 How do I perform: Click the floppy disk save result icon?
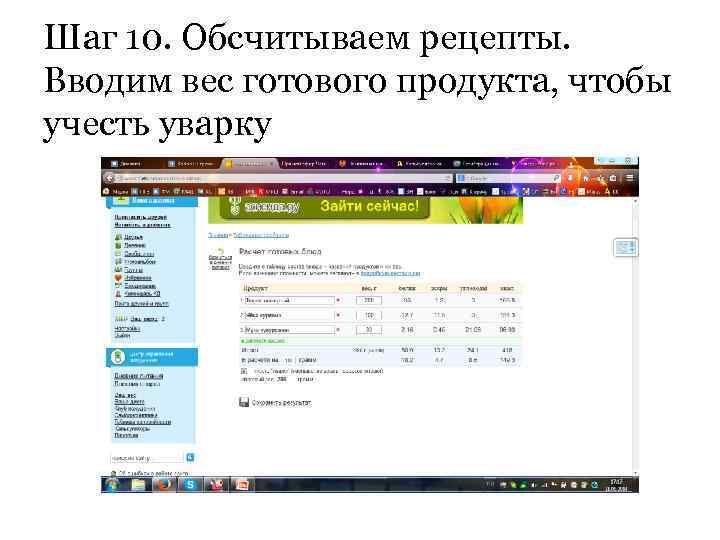click(x=244, y=402)
